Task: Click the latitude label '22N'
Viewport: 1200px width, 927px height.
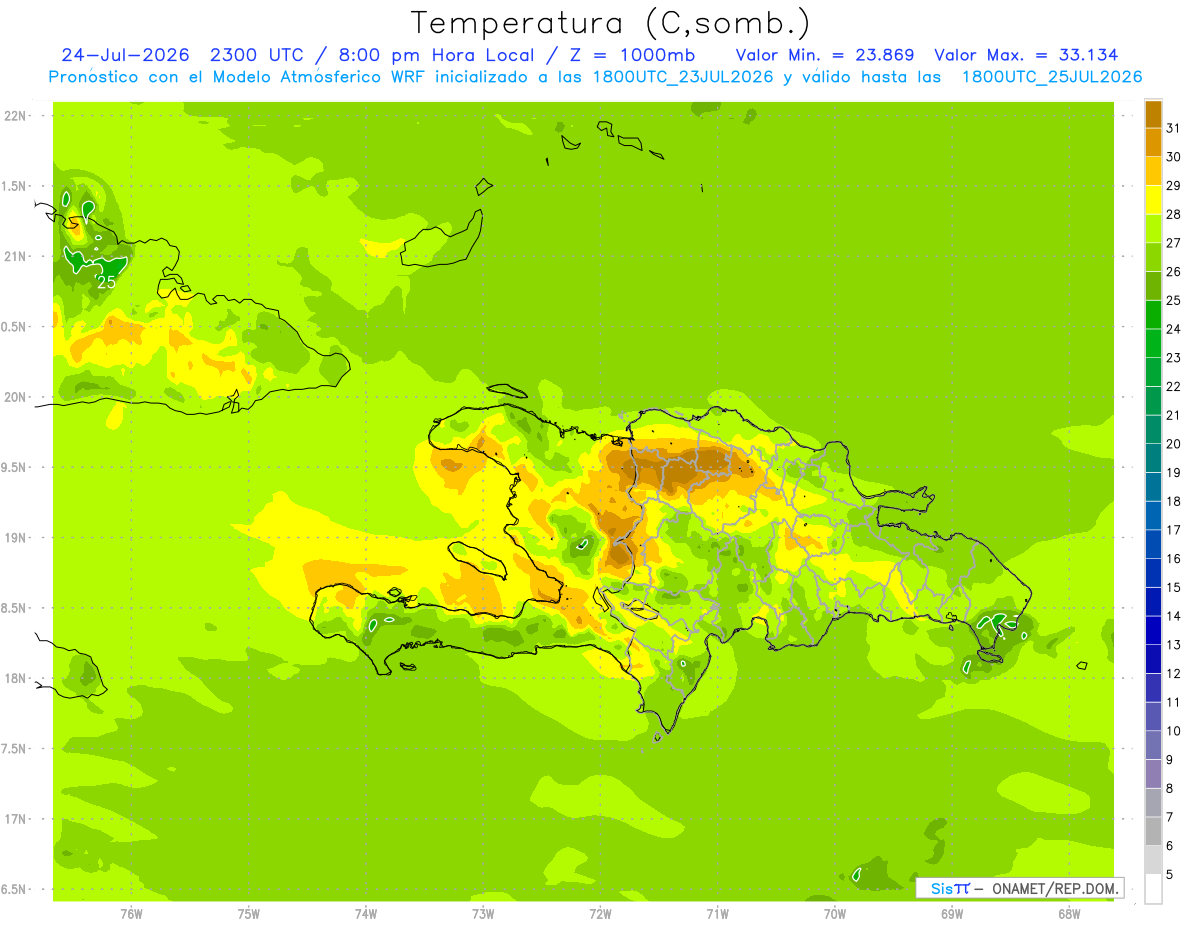Action: [x=16, y=116]
